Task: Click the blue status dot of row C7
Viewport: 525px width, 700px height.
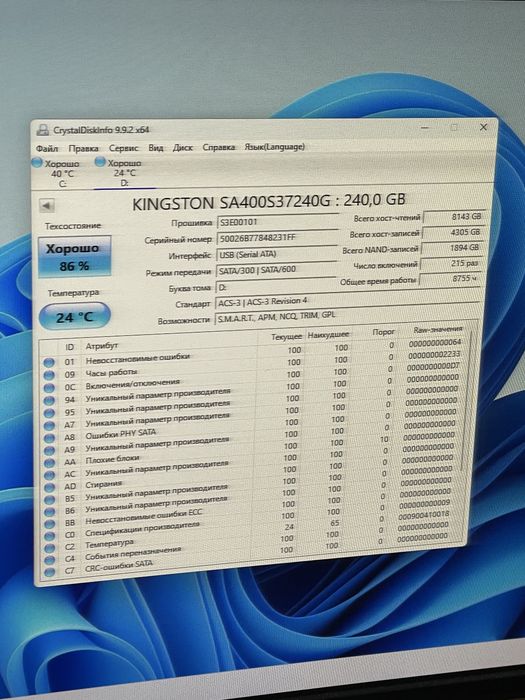Action: point(50,571)
